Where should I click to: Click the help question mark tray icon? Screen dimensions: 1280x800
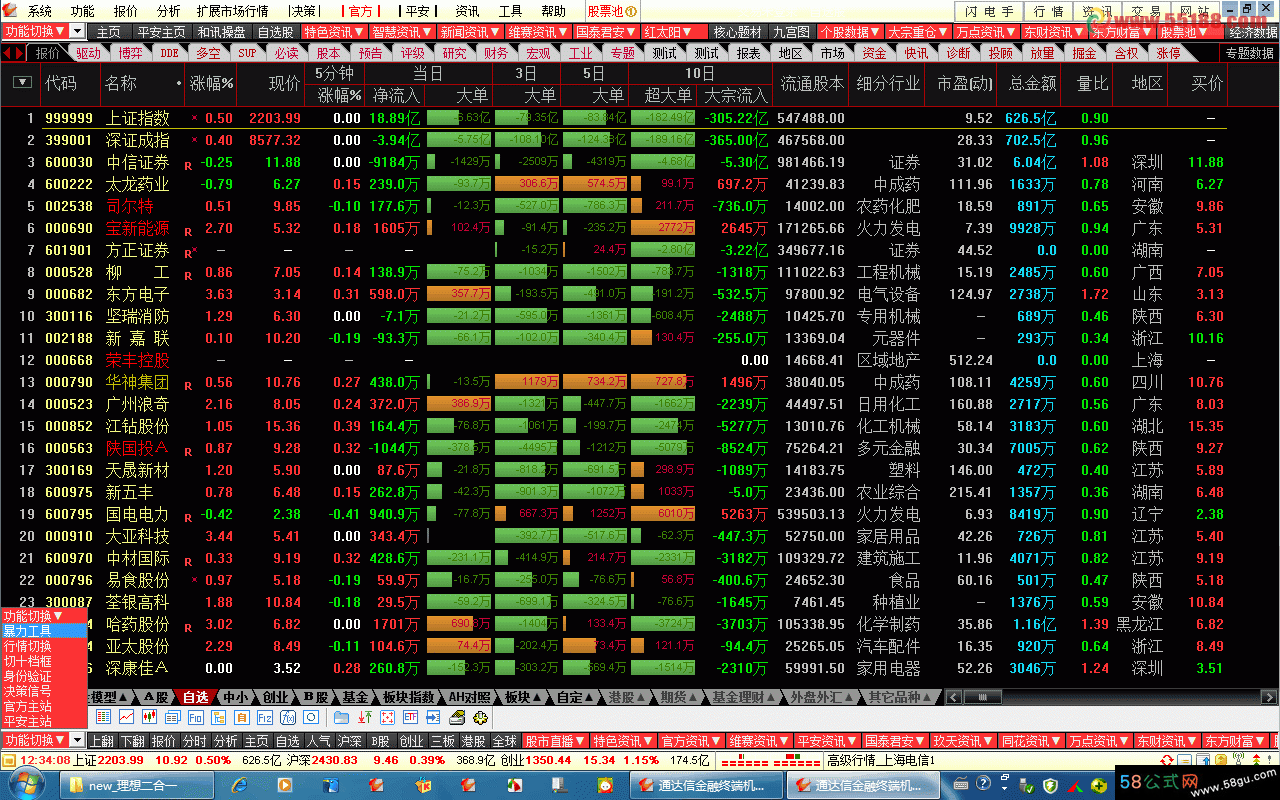(x=983, y=783)
